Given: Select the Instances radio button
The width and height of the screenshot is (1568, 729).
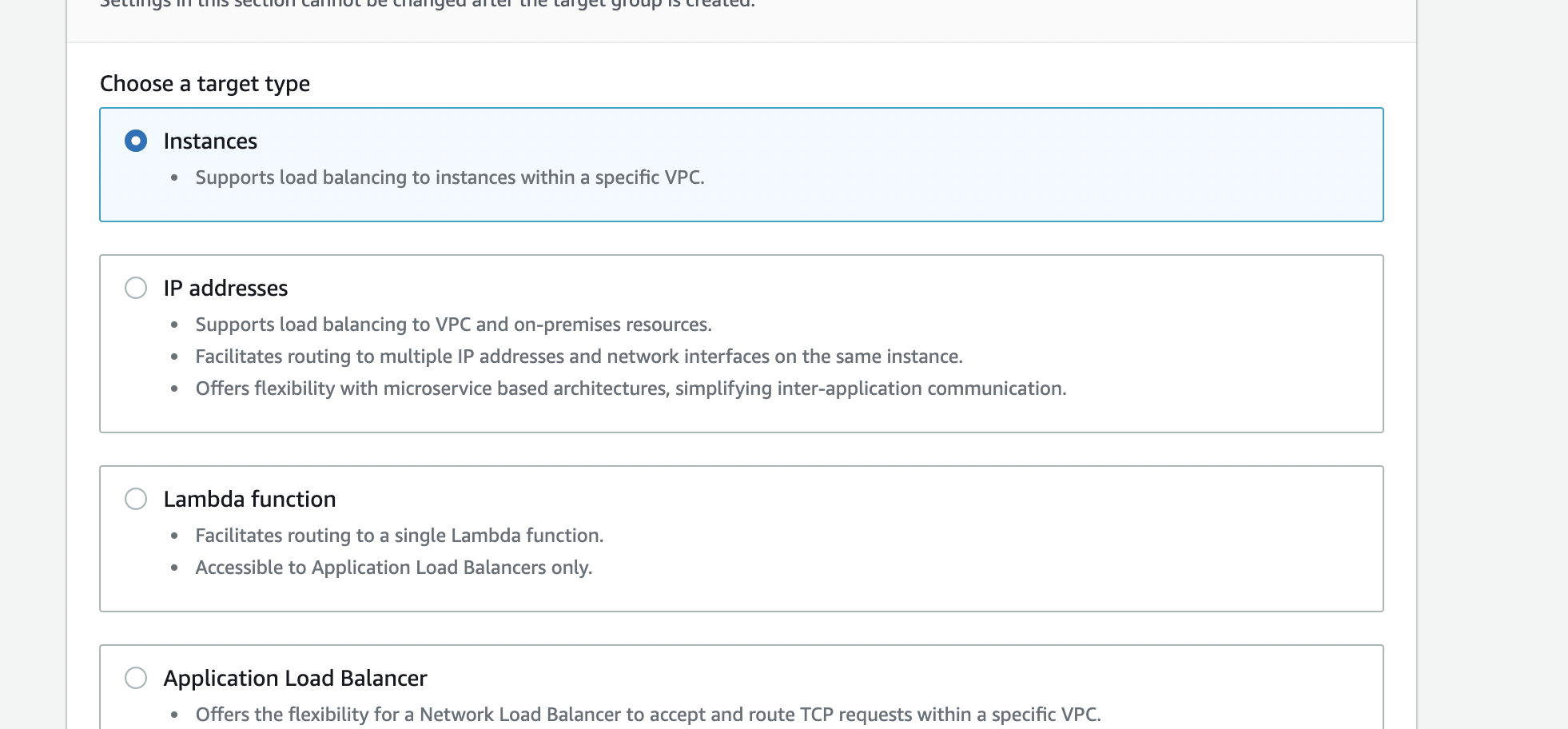Looking at the screenshot, I should pyautogui.click(x=136, y=141).
